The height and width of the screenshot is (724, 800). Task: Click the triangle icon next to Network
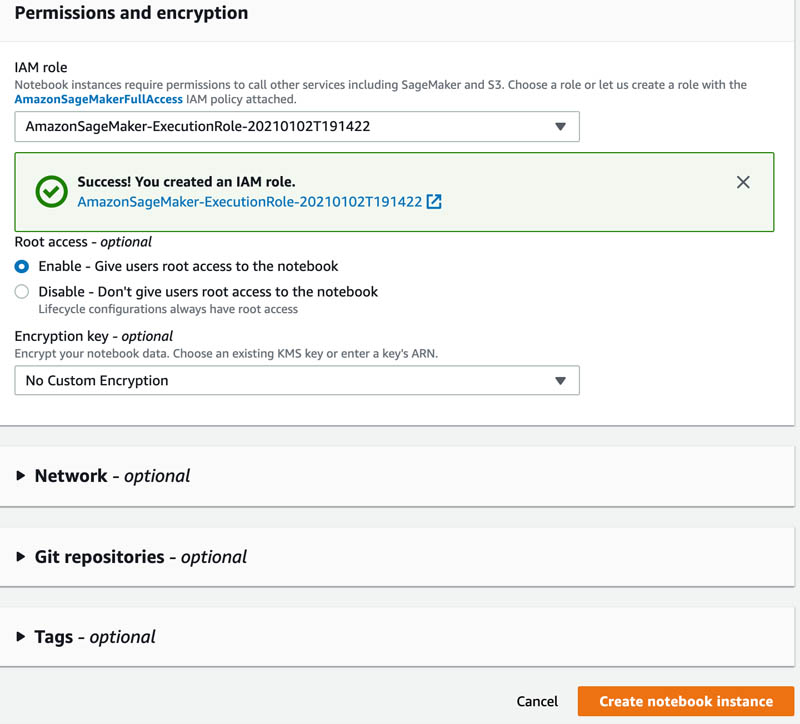coord(21,476)
